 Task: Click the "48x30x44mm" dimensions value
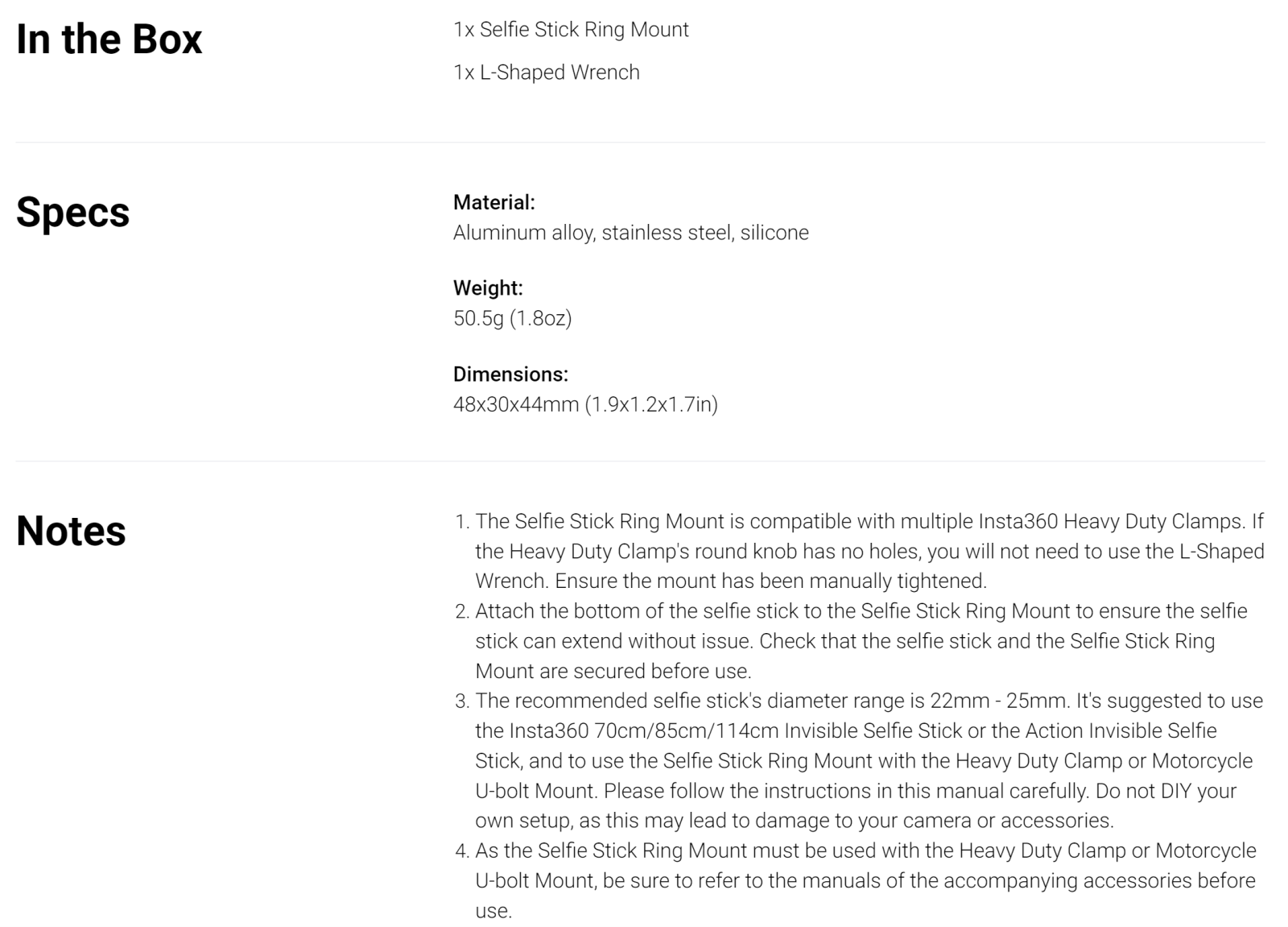(x=516, y=404)
